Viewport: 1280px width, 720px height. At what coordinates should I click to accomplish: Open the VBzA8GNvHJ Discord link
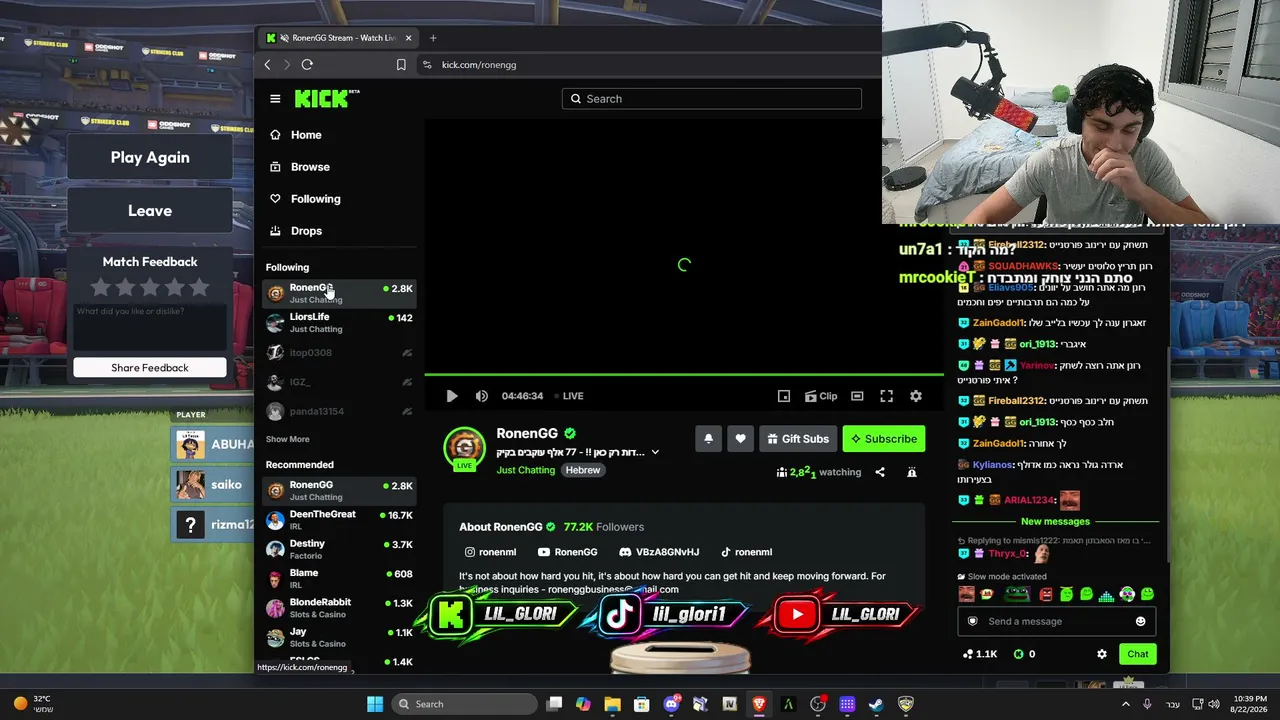tap(659, 552)
